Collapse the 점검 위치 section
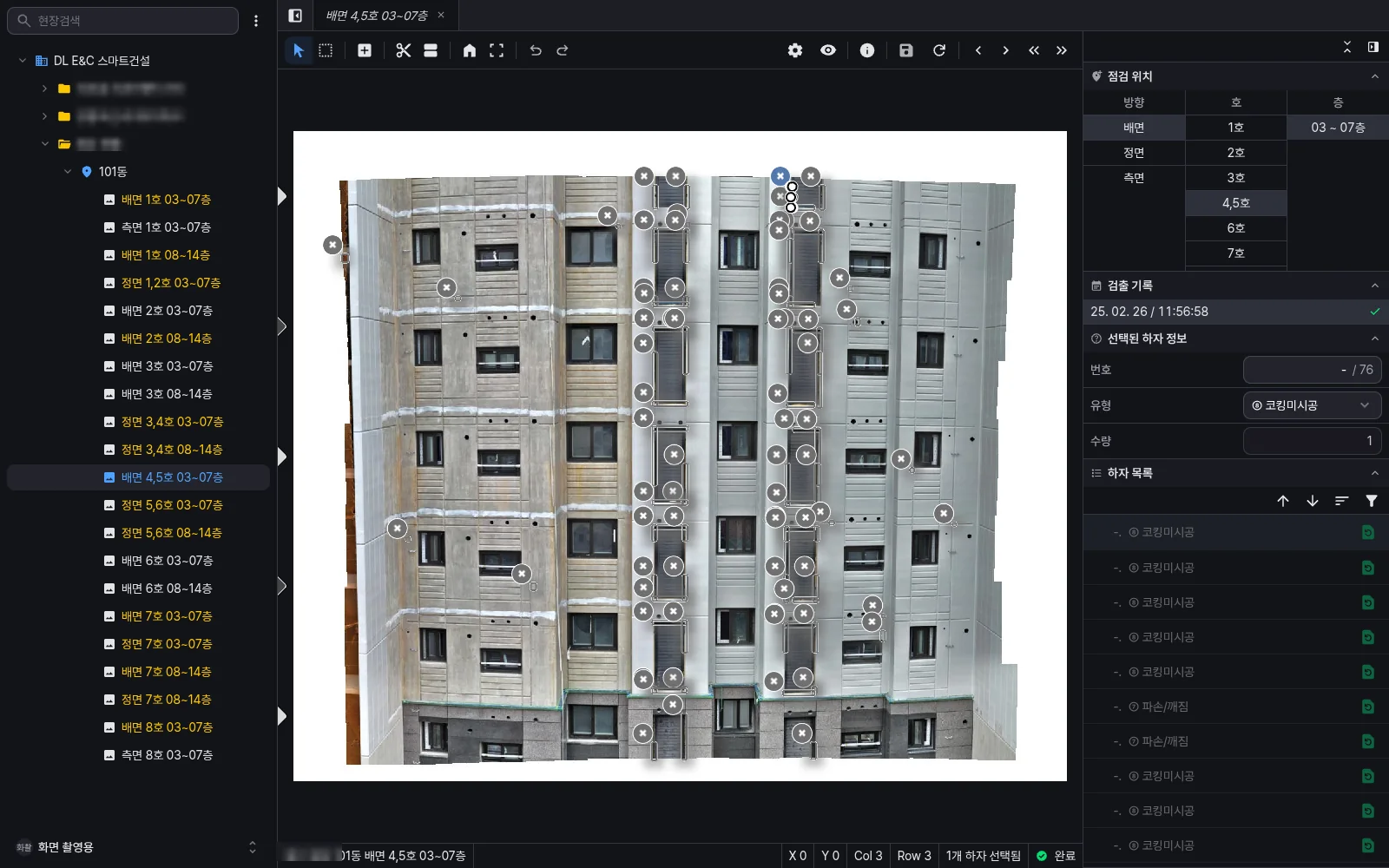The image size is (1389, 868). [x=1375, y=76]
